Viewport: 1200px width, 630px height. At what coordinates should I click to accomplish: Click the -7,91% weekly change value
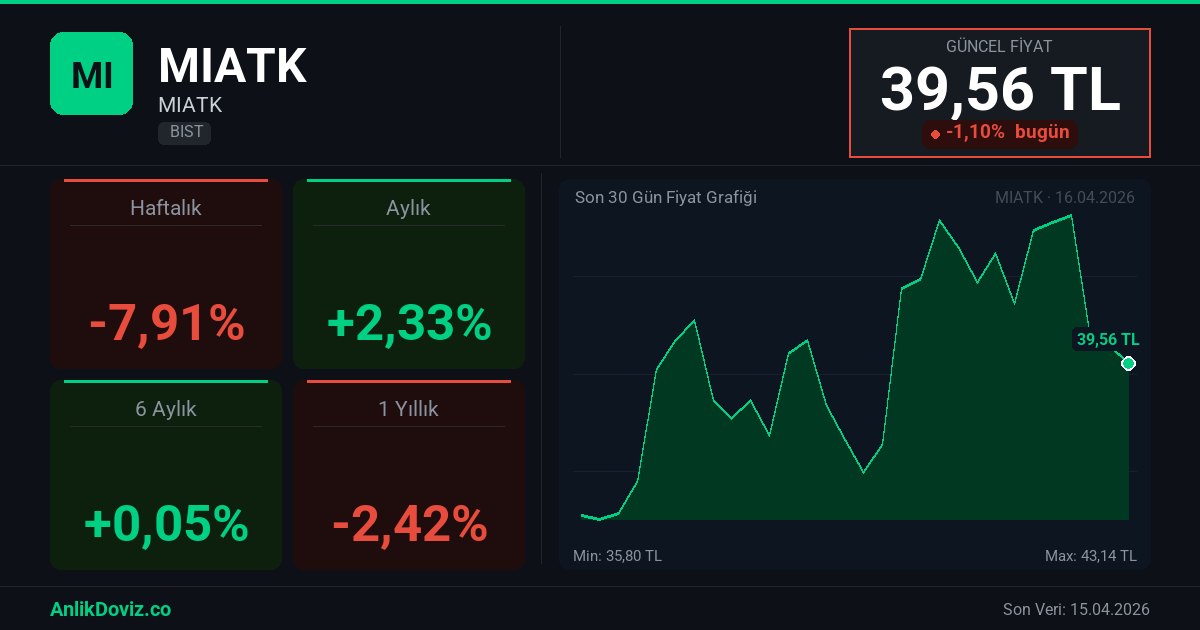coord(166,323)
